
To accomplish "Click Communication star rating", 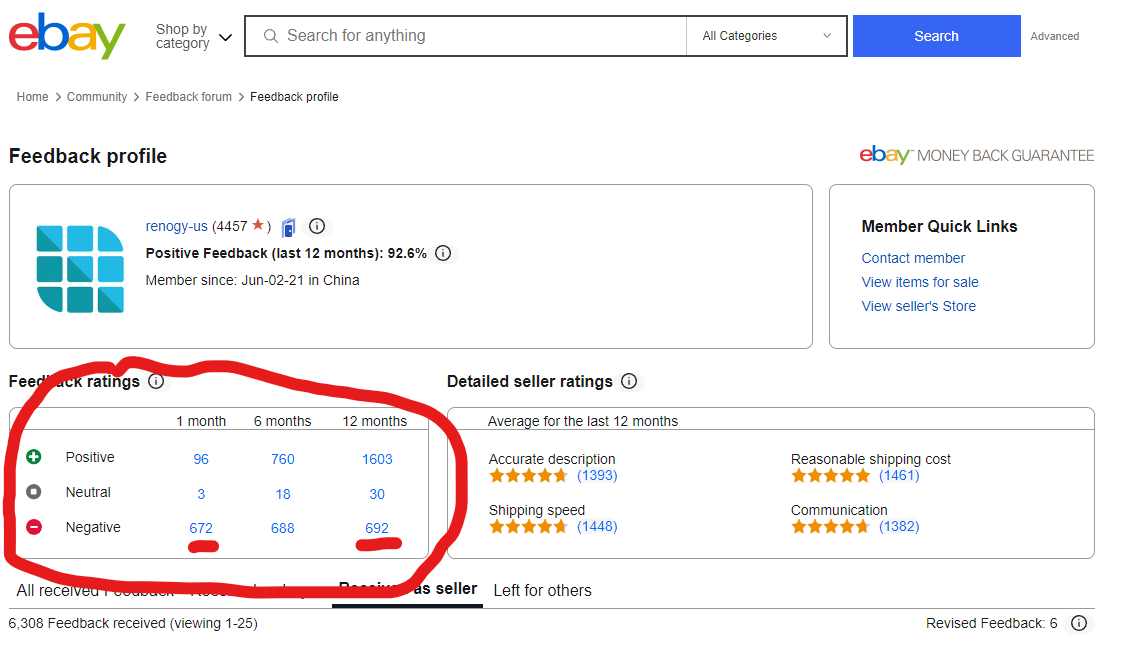I will tap(831, 526).
